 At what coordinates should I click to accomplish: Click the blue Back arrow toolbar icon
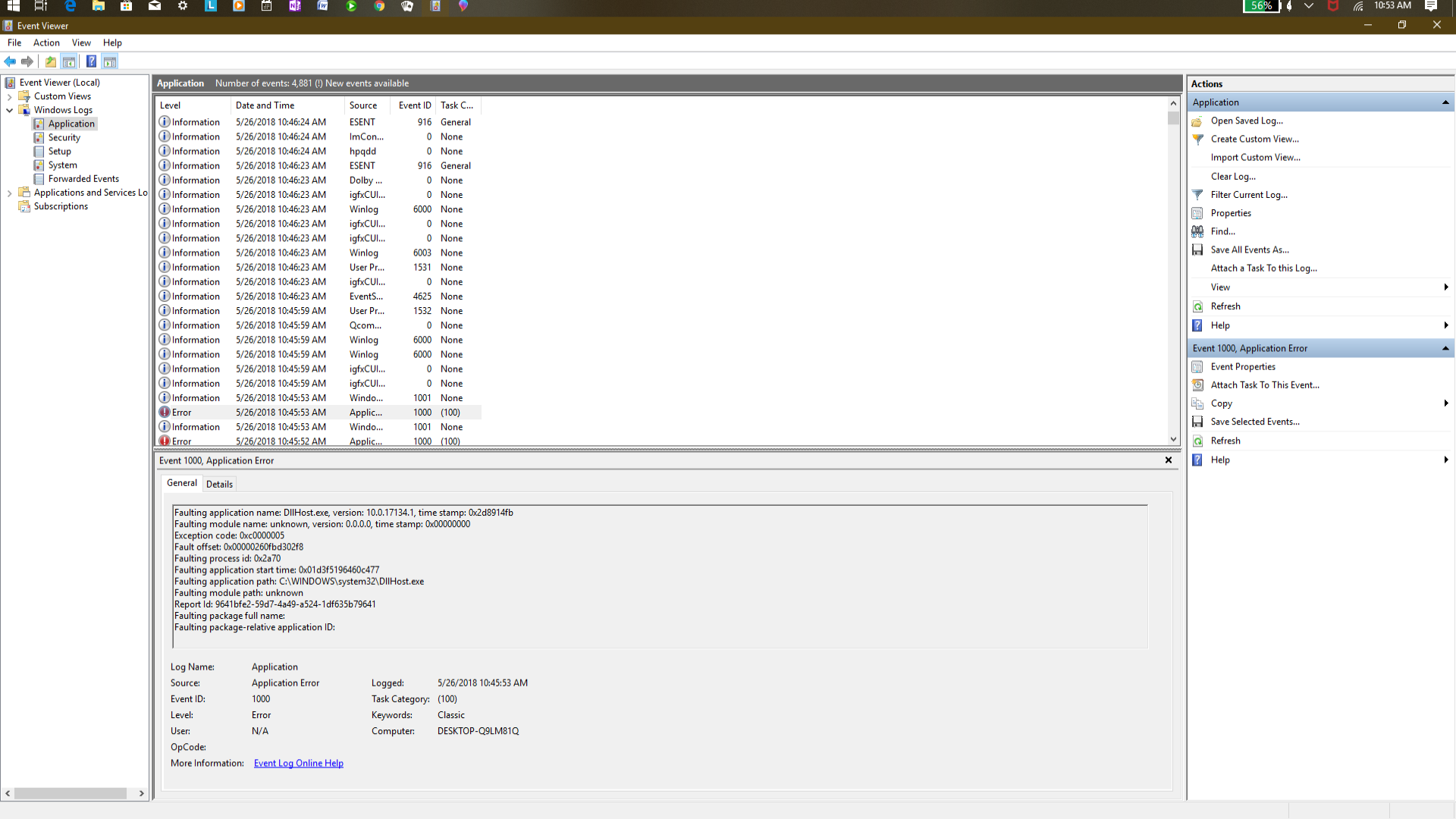pos(10,61)
